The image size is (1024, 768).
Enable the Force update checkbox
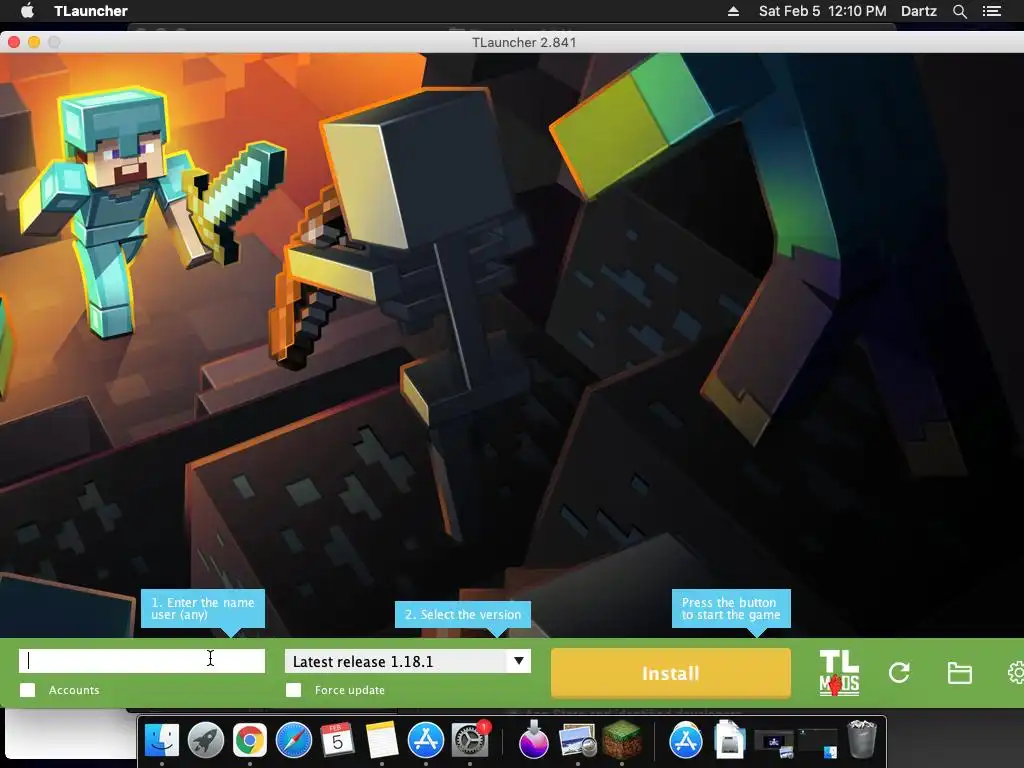pyautogui.click(x=294, y=690)
